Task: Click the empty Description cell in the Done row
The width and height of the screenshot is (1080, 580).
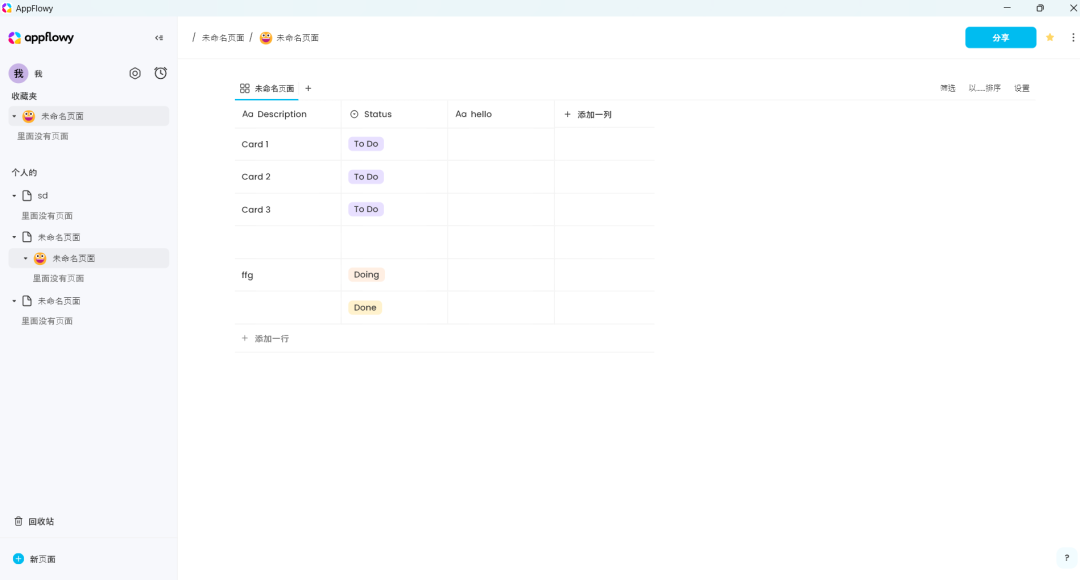Action: 288,308
